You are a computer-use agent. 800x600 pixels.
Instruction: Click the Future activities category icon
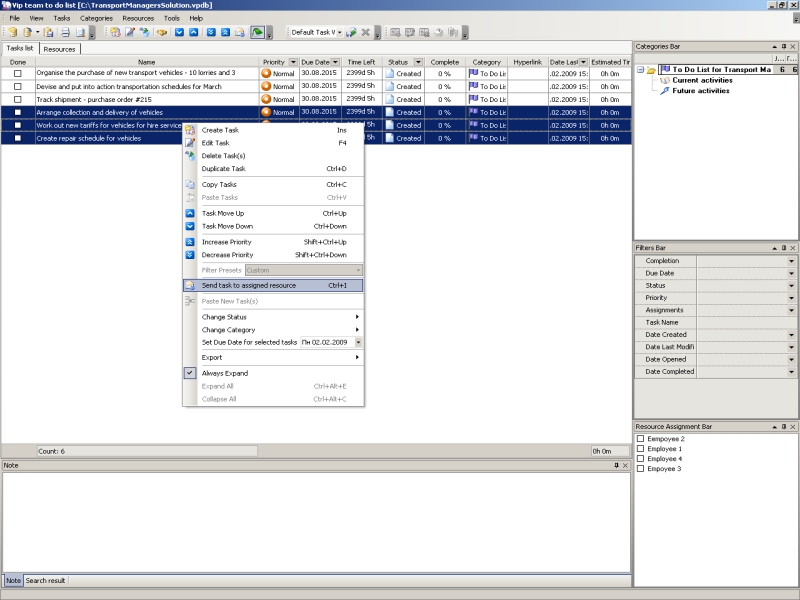coord(664,91)
